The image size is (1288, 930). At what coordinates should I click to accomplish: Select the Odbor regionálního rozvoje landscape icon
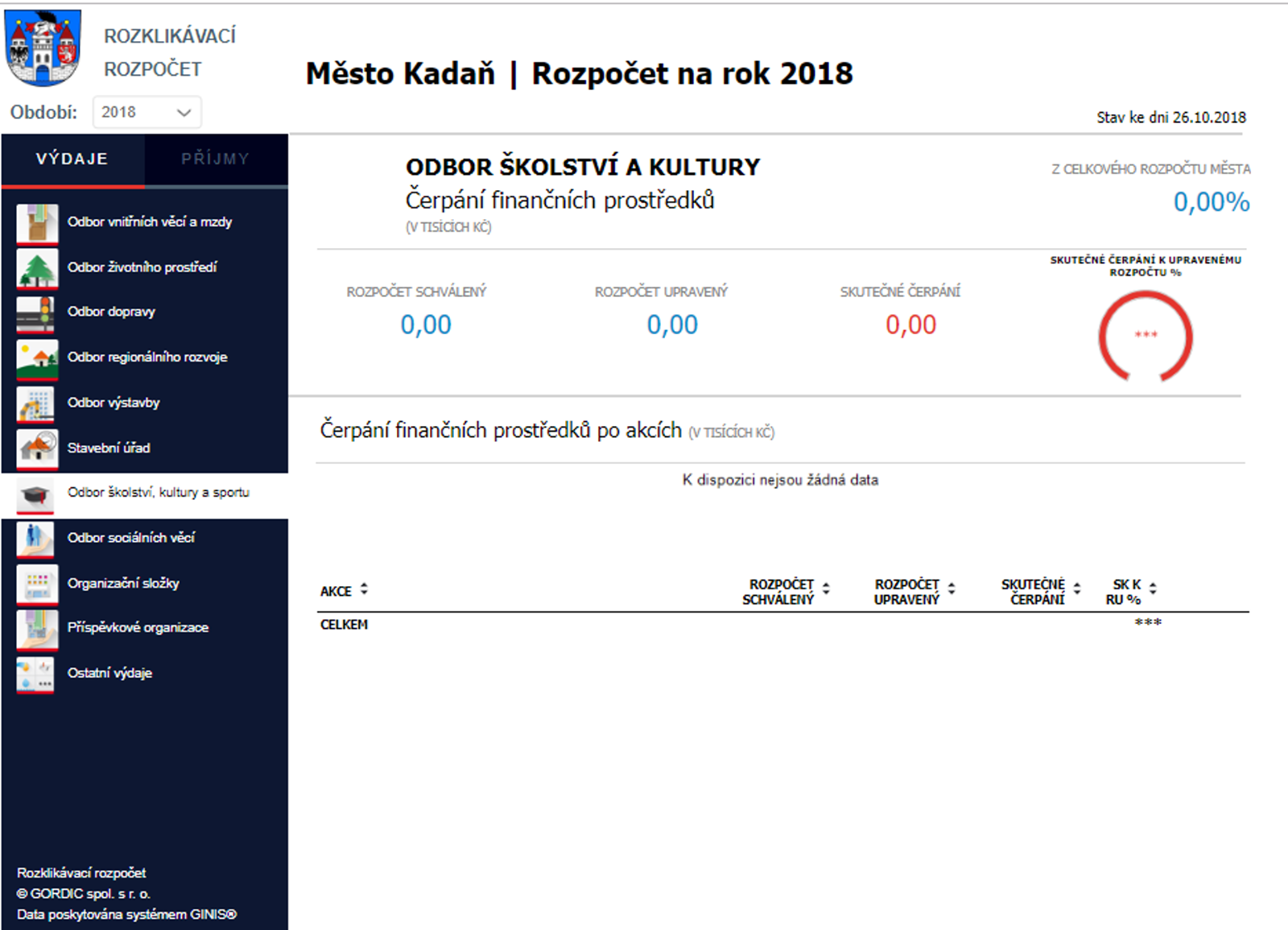(37, 358)
